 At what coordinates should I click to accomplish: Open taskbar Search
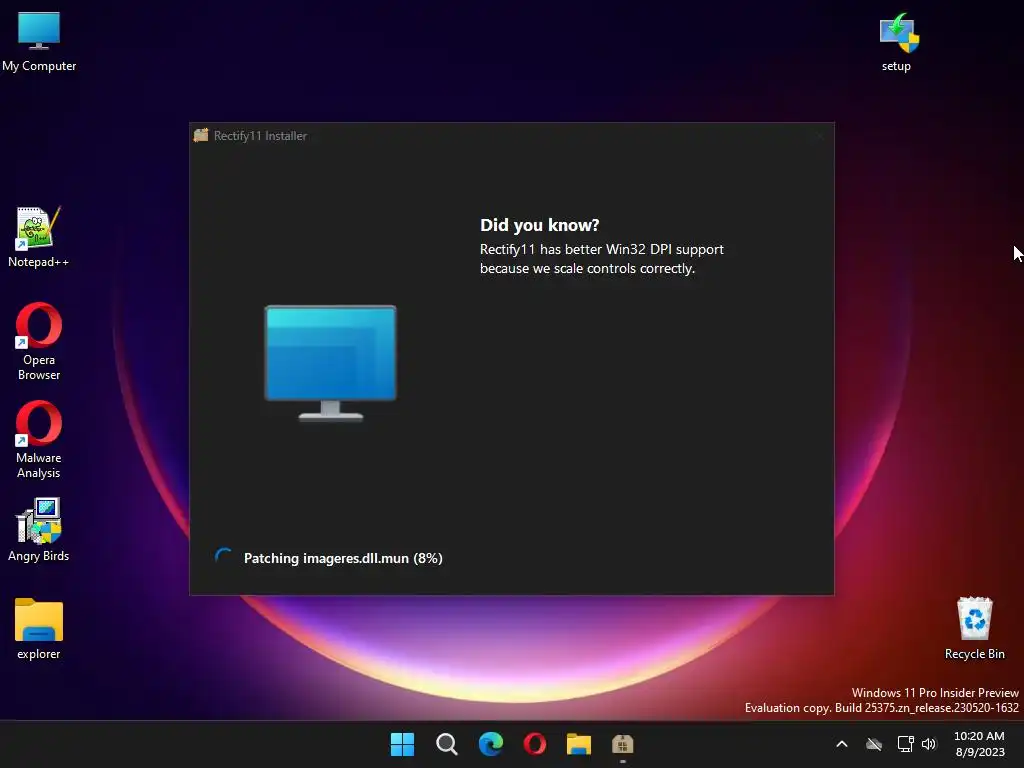(447, 744)
